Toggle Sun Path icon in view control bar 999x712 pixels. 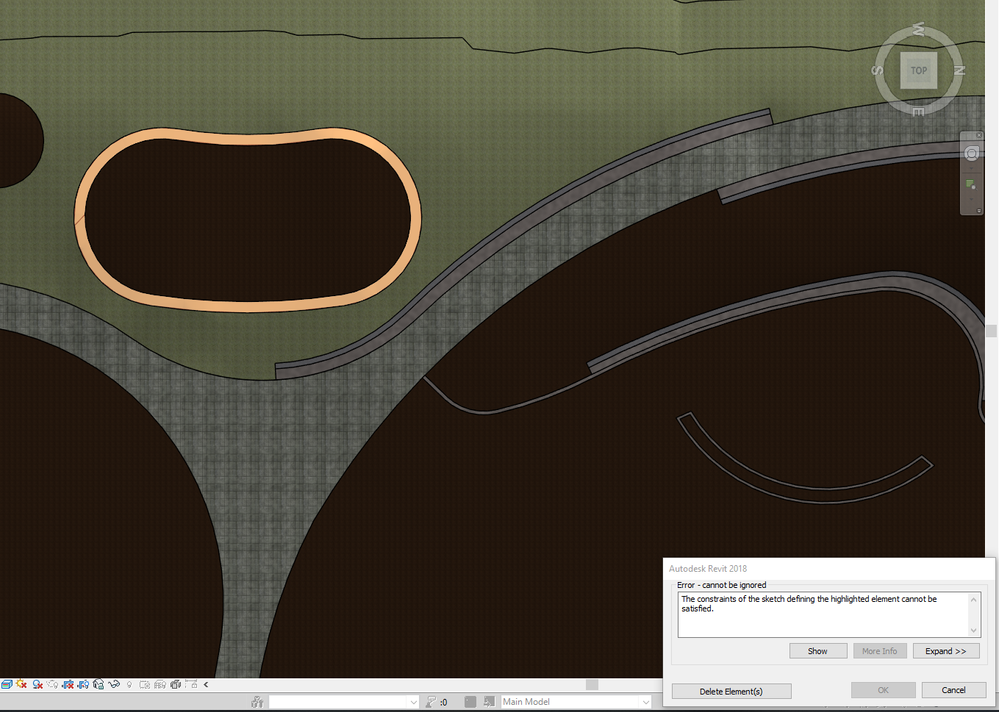(22, 684)
